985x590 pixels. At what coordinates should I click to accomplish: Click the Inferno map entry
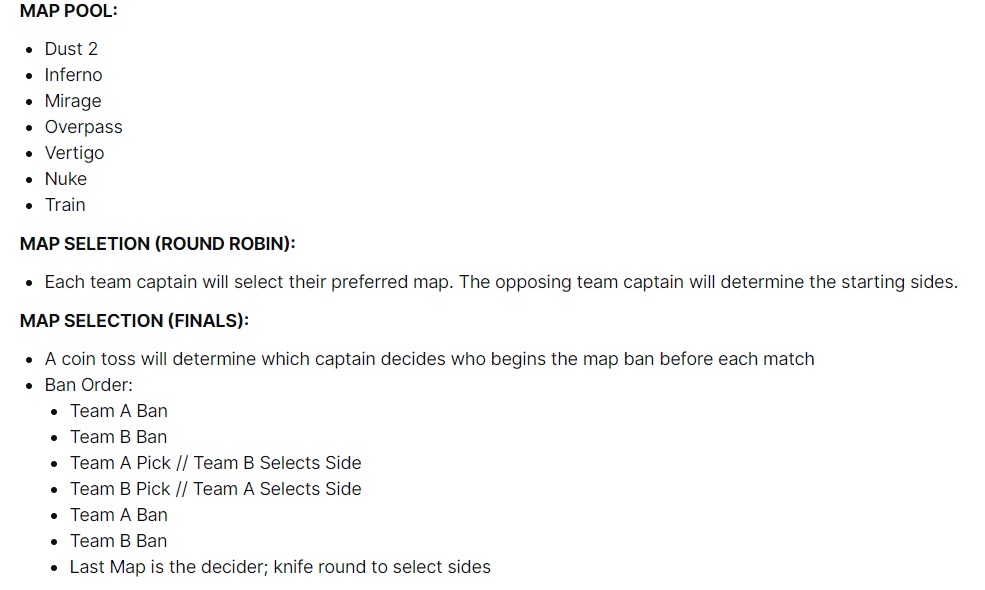point(73,75)
